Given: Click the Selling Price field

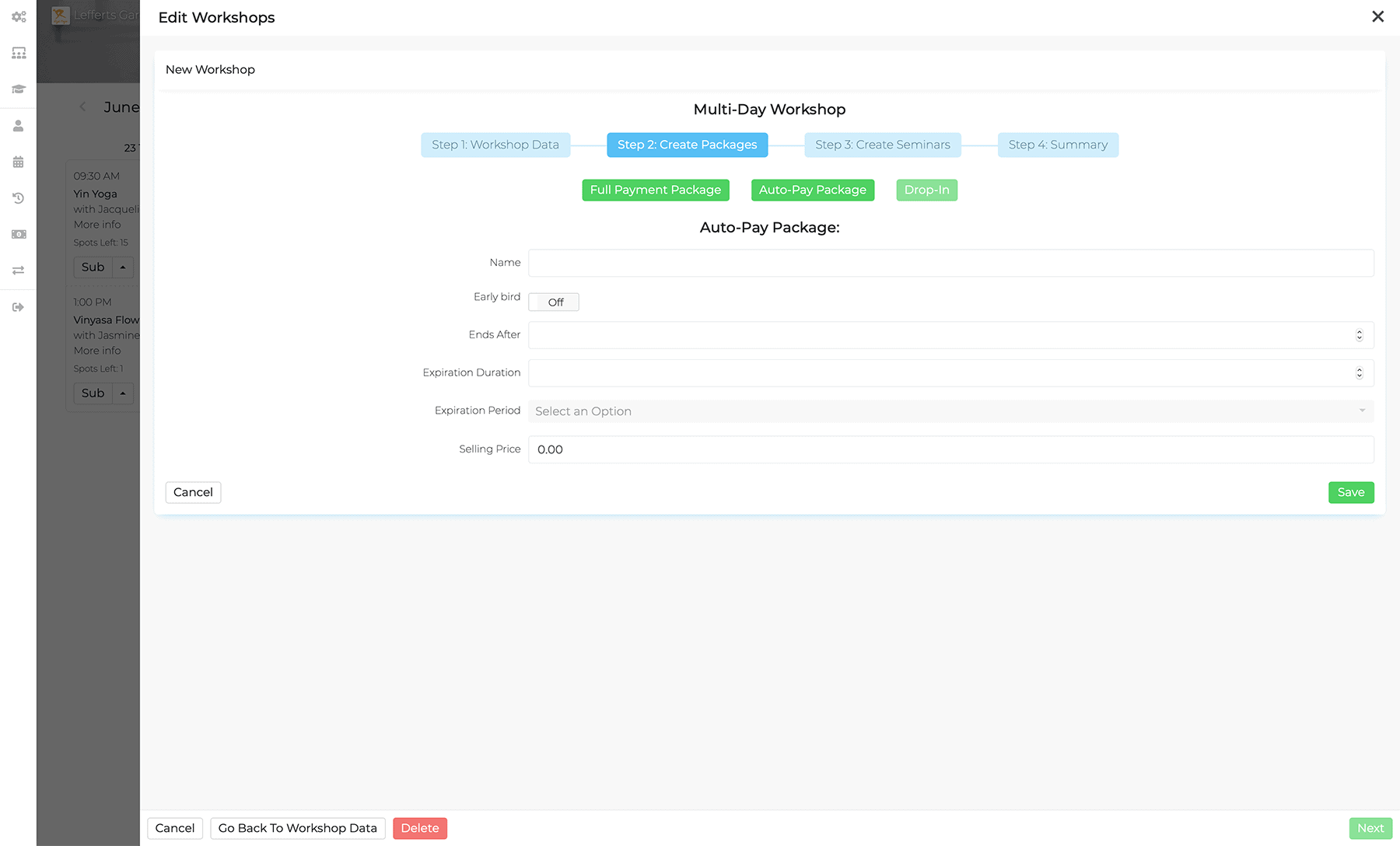Looking at the screenshot, I should click(950, 449).
